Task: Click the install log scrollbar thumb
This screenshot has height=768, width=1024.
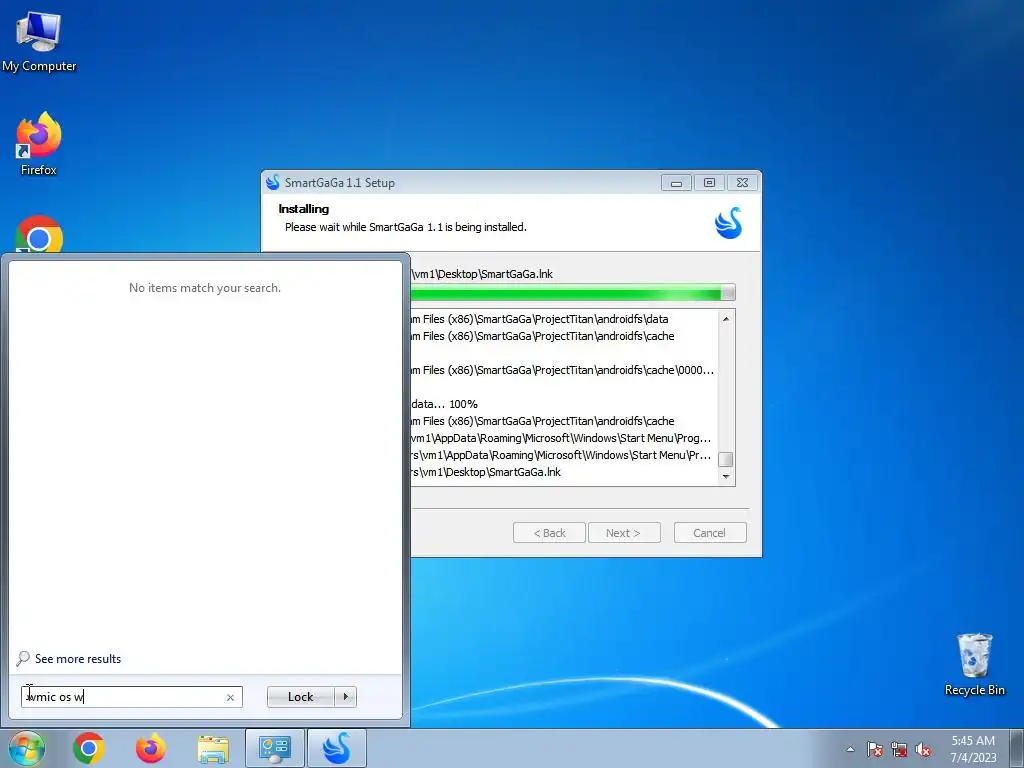Action: pos(726,459)
